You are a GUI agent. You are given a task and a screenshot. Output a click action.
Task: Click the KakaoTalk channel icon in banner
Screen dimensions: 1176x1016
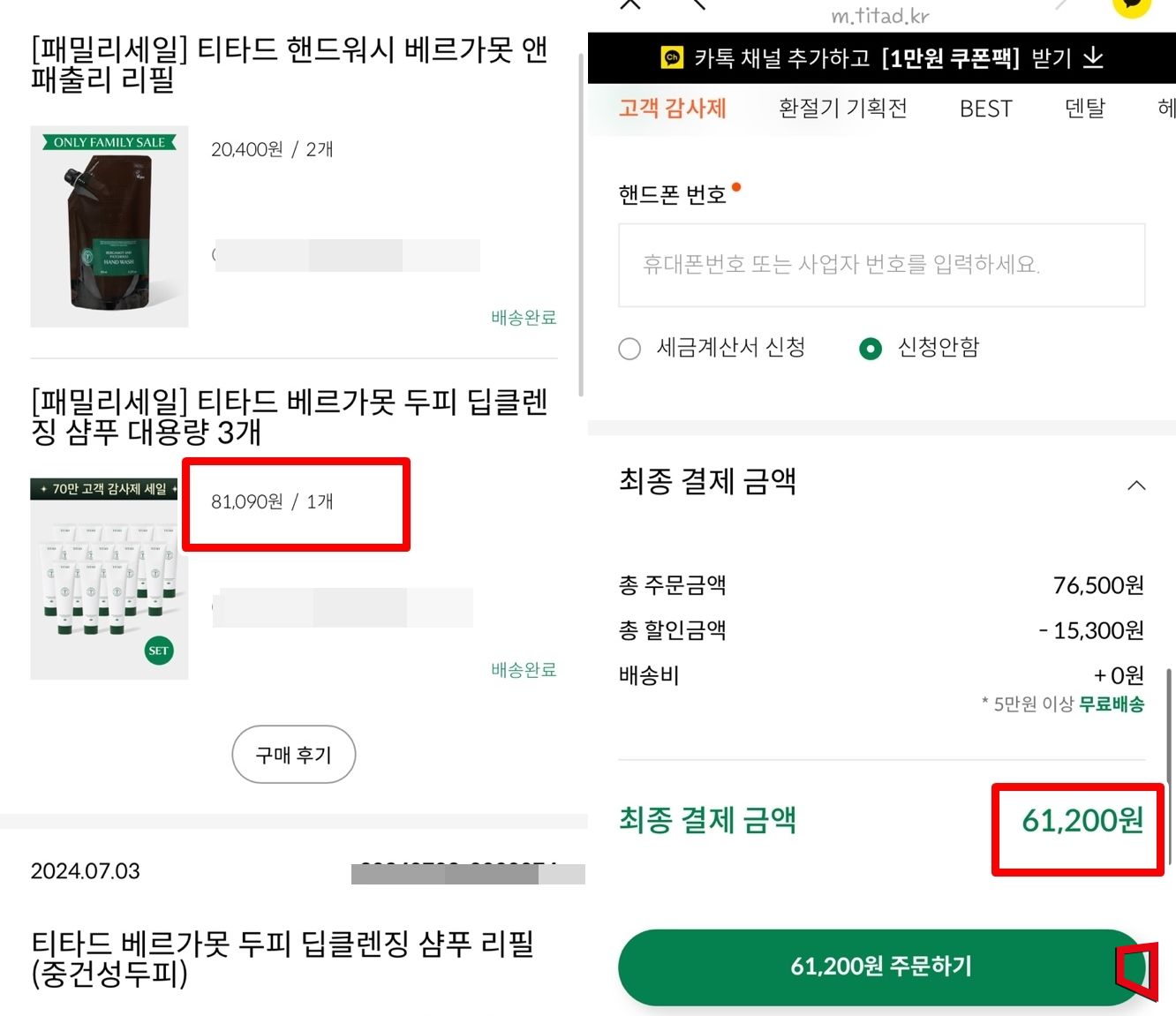pos(671,58)
